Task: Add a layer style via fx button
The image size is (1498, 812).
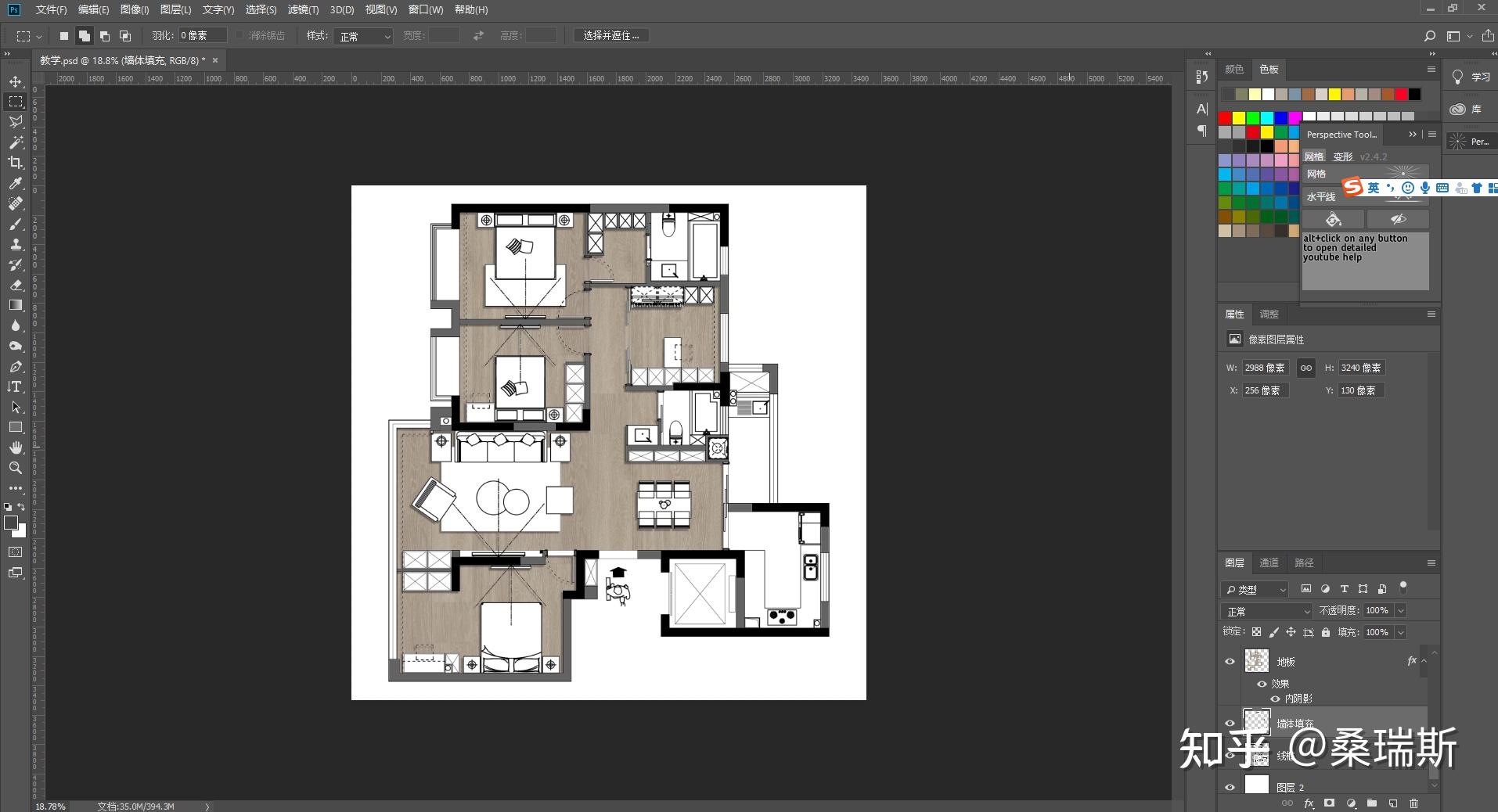Action: [x=1309, y=803]
